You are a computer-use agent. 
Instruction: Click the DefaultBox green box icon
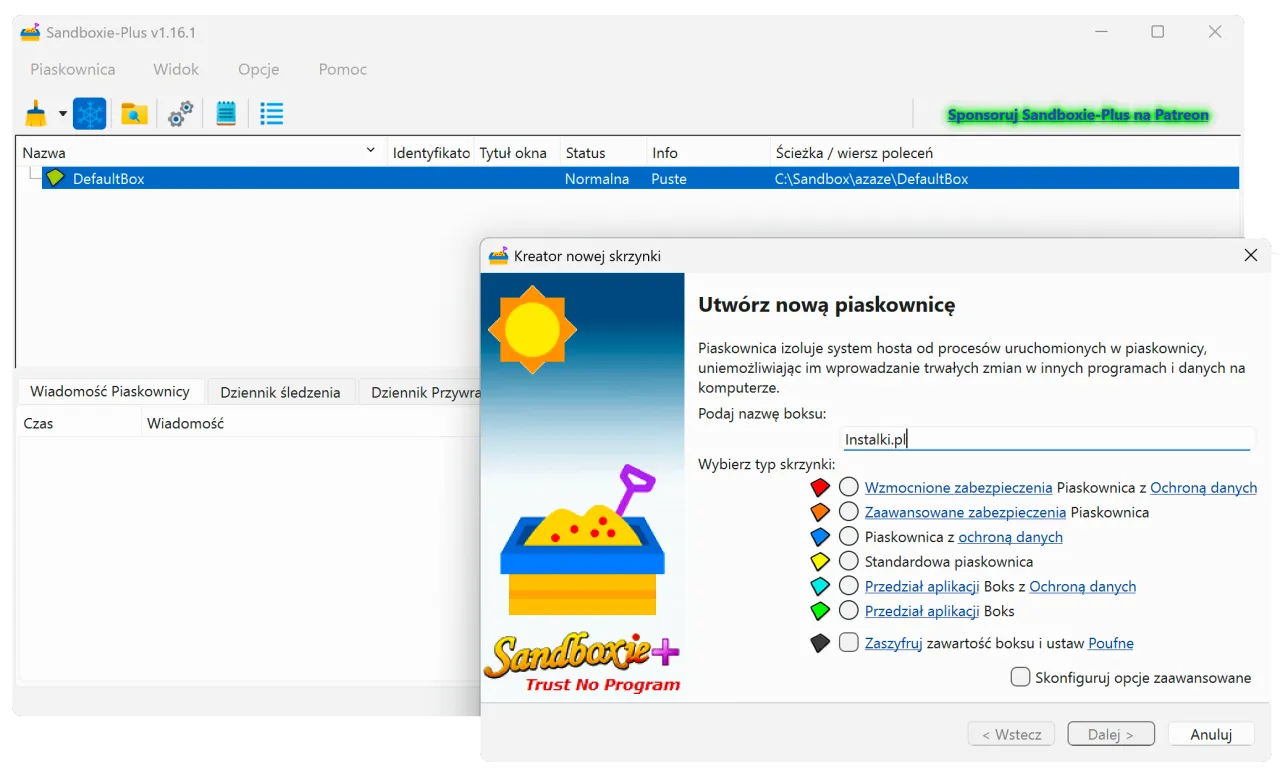(56, 178)
